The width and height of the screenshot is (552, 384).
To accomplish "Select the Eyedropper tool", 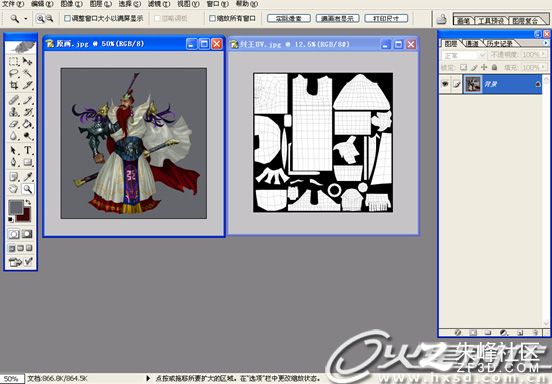I will [27, 177].
